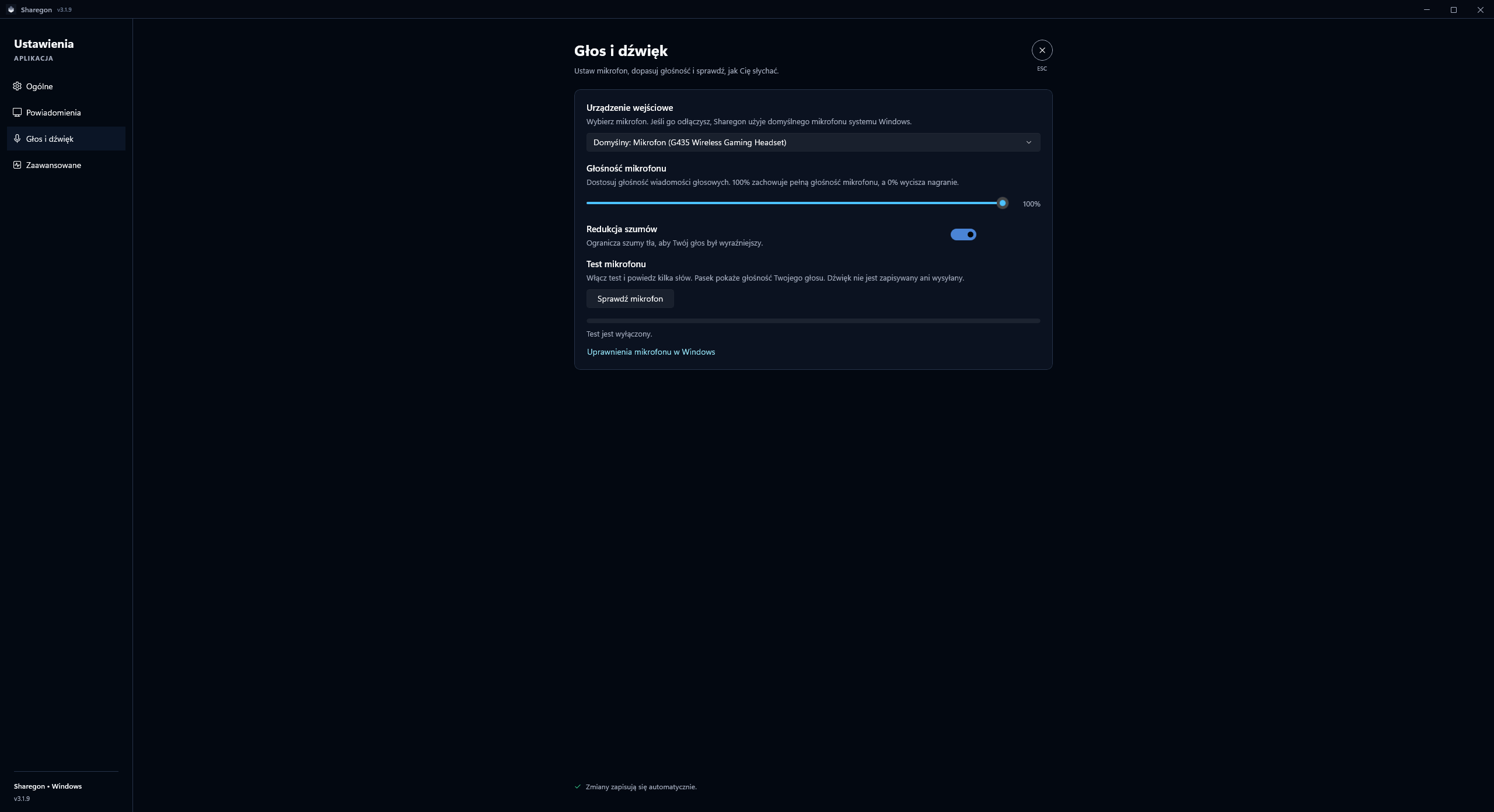Click the 'Głośność mikrofonu' heading

(x=626, y=169)
